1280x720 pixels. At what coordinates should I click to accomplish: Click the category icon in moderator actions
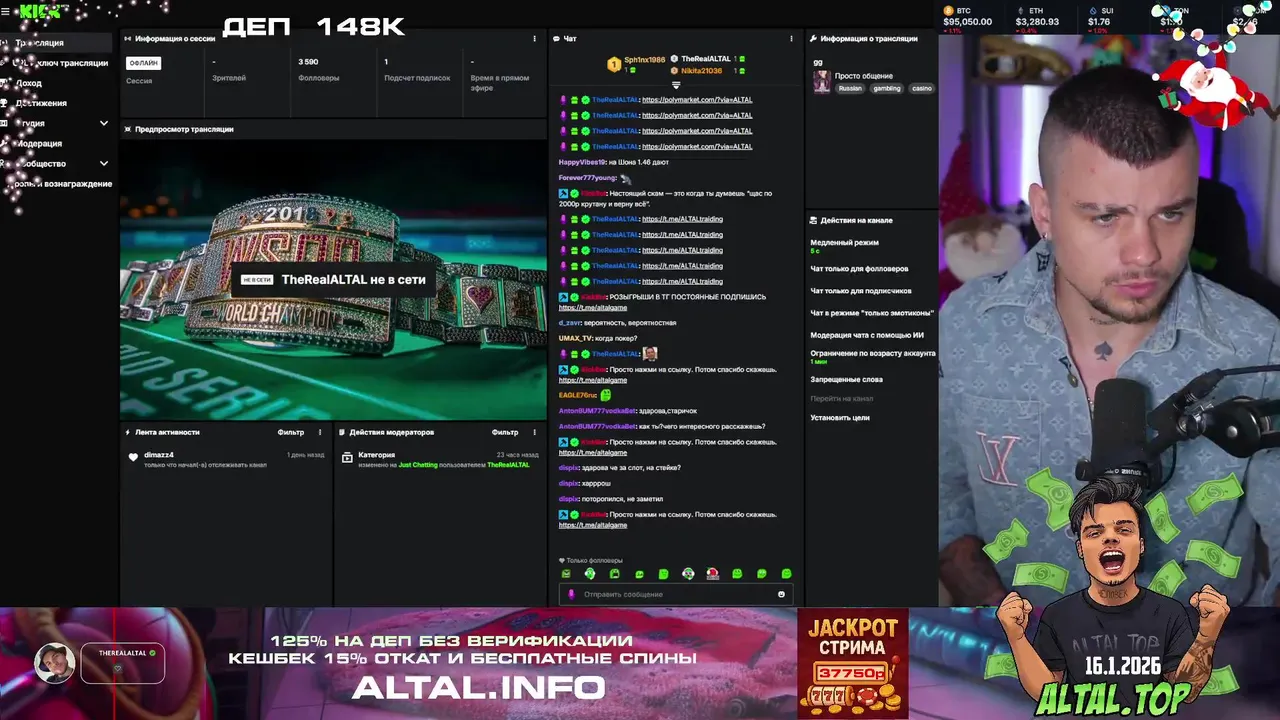click(x=347, y=457)
